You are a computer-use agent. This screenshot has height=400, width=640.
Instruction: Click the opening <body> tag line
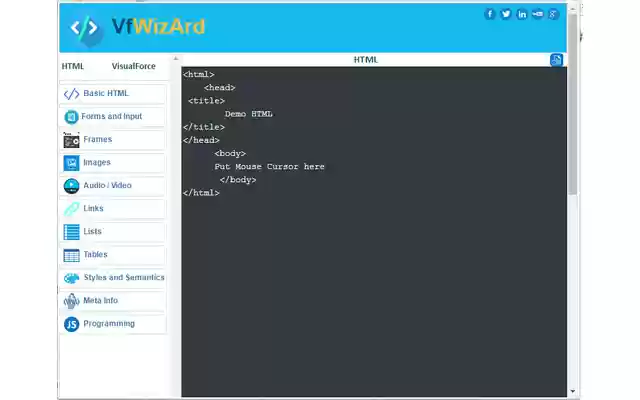point(230,153)
